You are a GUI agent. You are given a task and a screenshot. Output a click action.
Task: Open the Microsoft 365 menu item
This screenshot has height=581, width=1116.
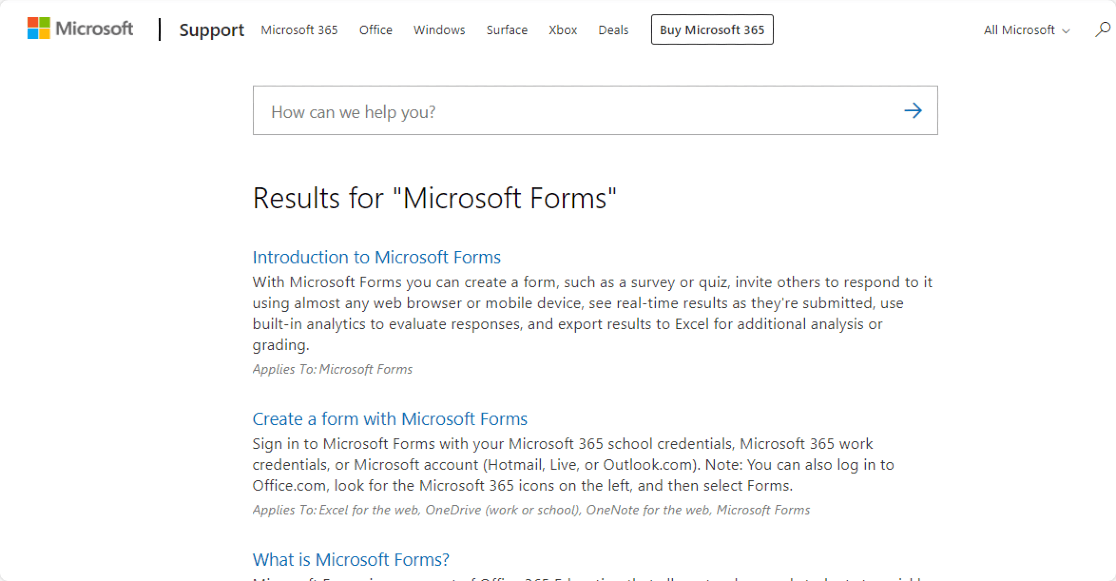[x=299, y=30]
